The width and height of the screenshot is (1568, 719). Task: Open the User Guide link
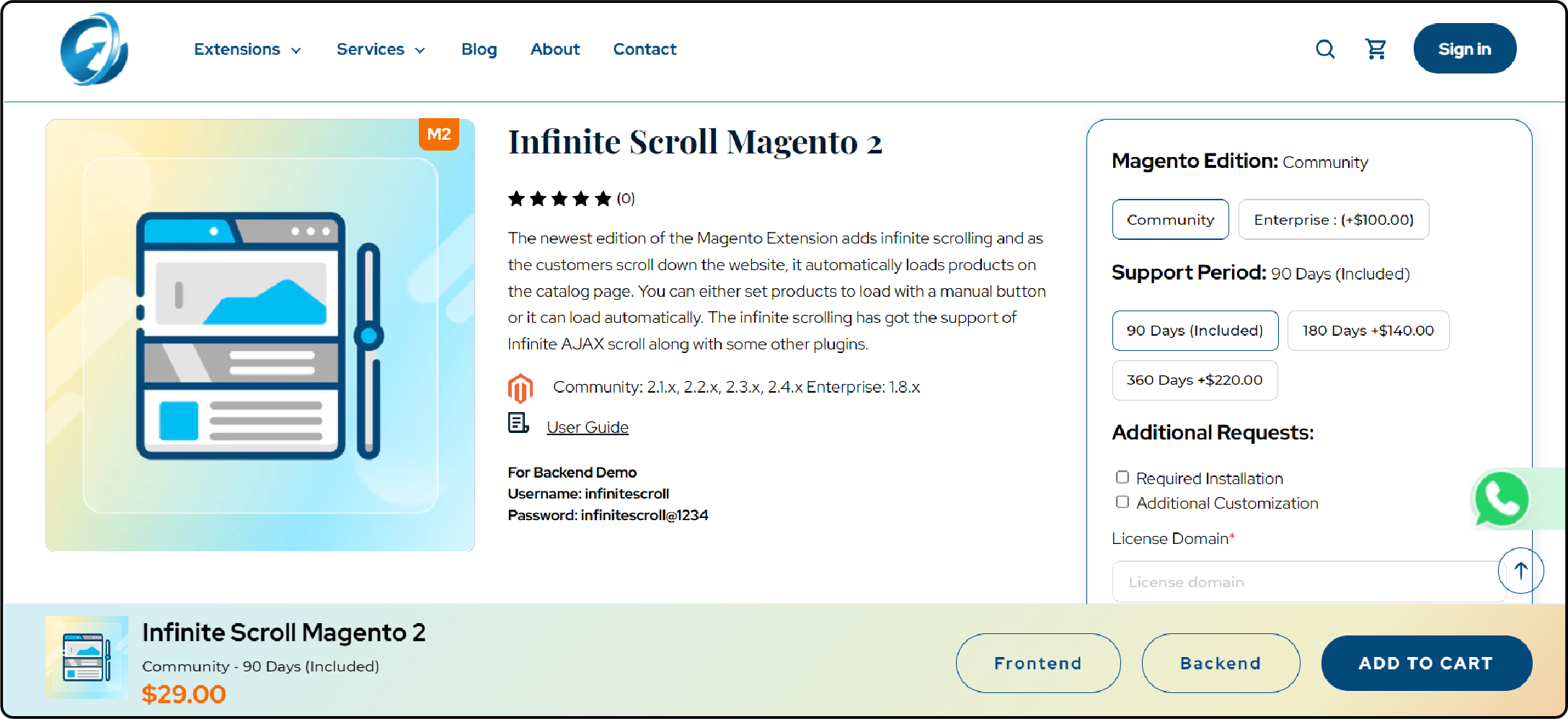tap(588, 427)
